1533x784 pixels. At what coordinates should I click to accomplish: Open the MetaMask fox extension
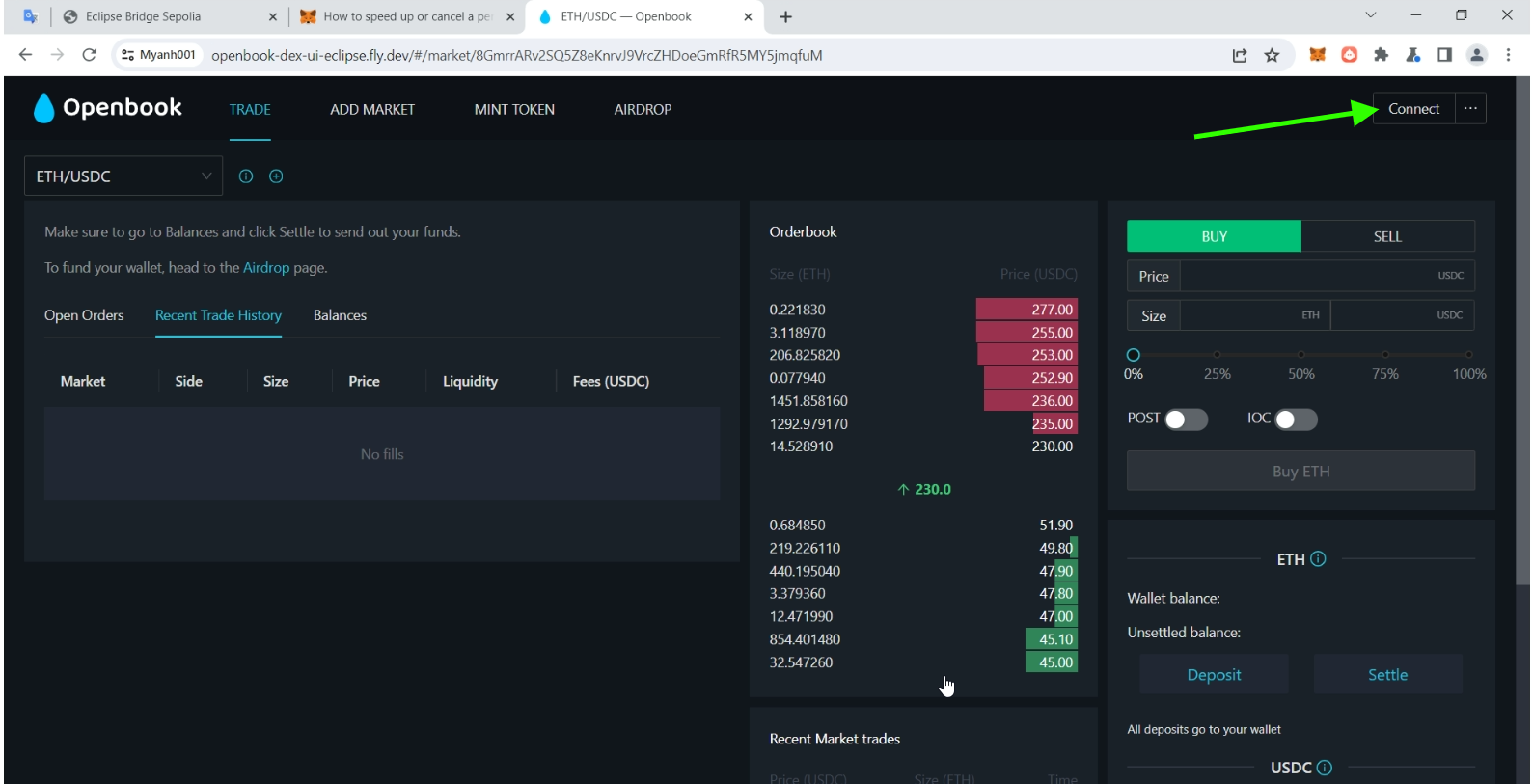pyautogui.click(x=1317, y=55)
